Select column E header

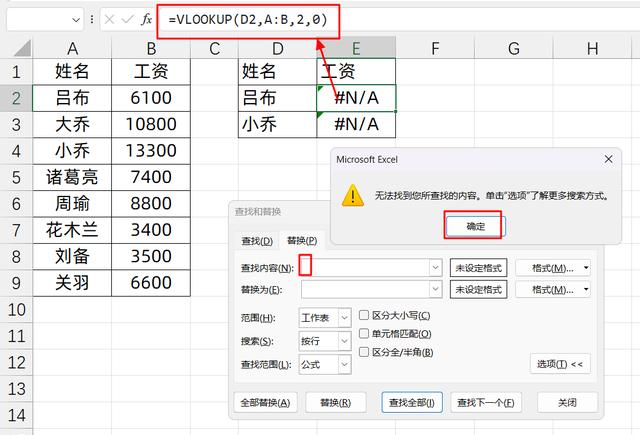356,49
